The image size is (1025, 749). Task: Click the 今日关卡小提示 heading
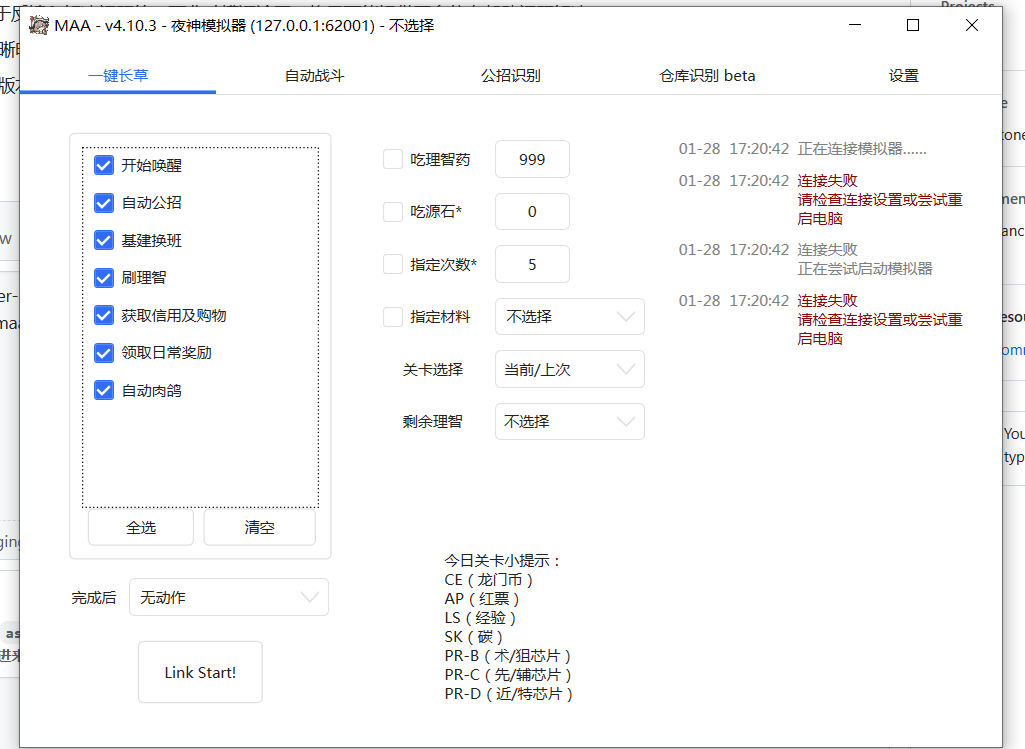coord(502,561)
